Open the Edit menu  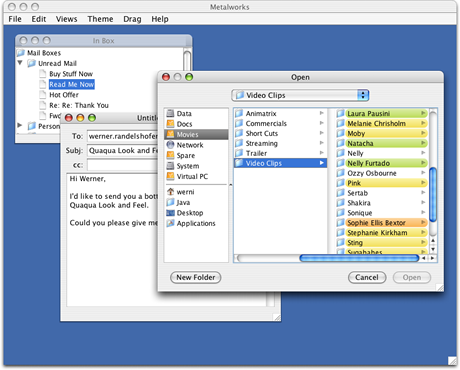[39, 19]
